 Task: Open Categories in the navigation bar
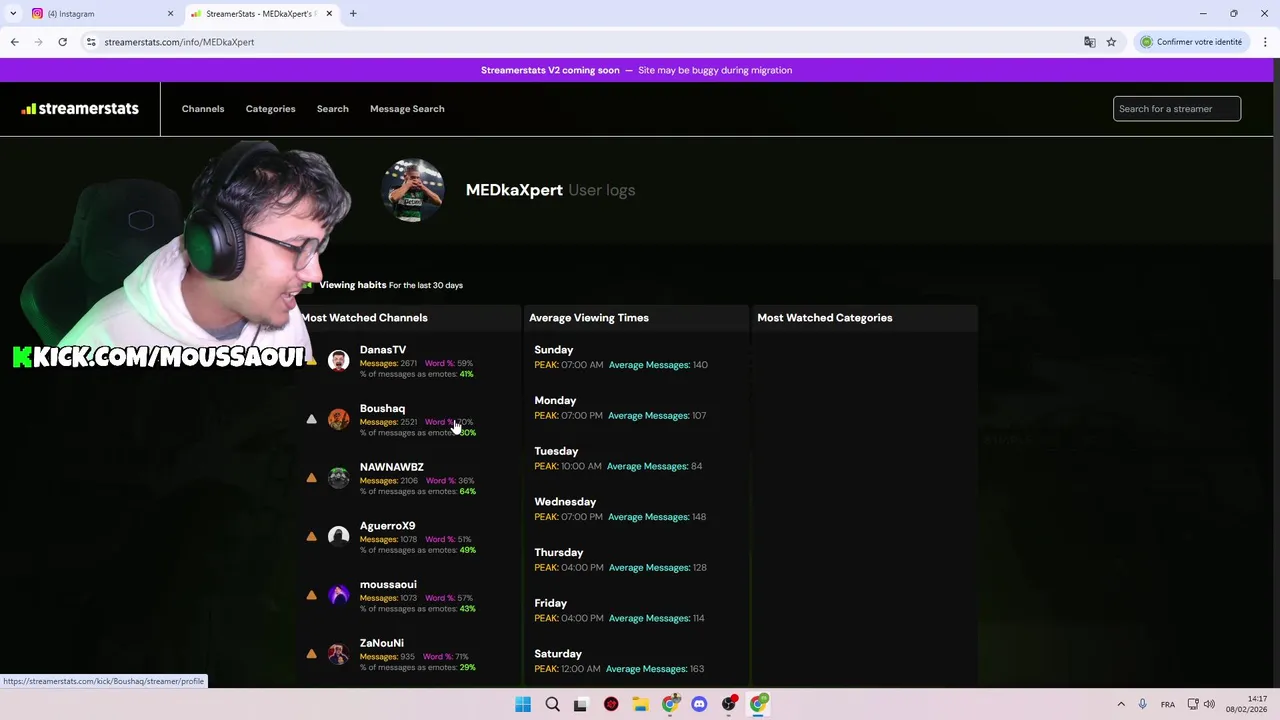click(270, 109)
